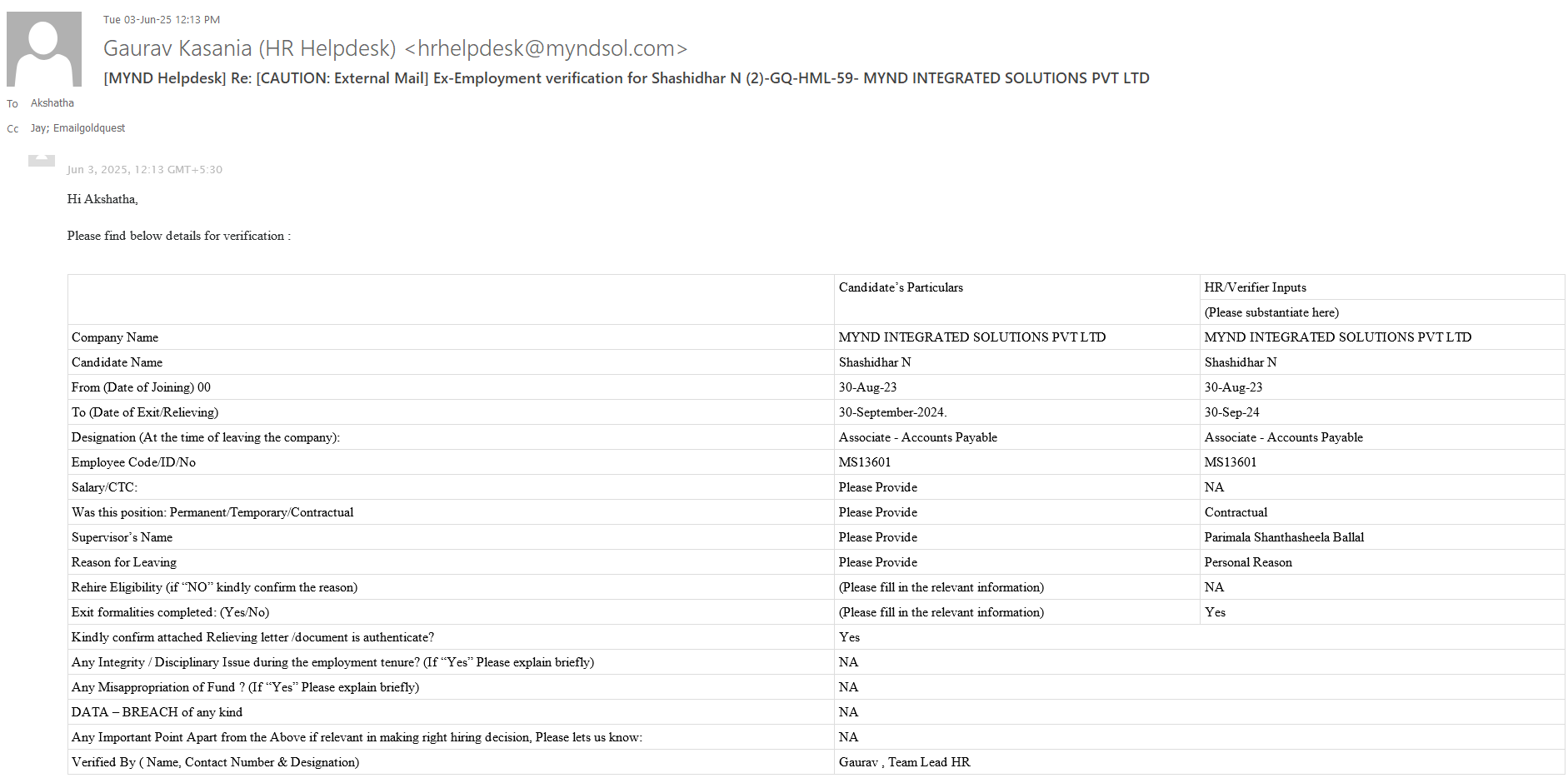Select Jay in the Cc line
This screenshot has height=783, width=1568.
[x=38, y=128]
